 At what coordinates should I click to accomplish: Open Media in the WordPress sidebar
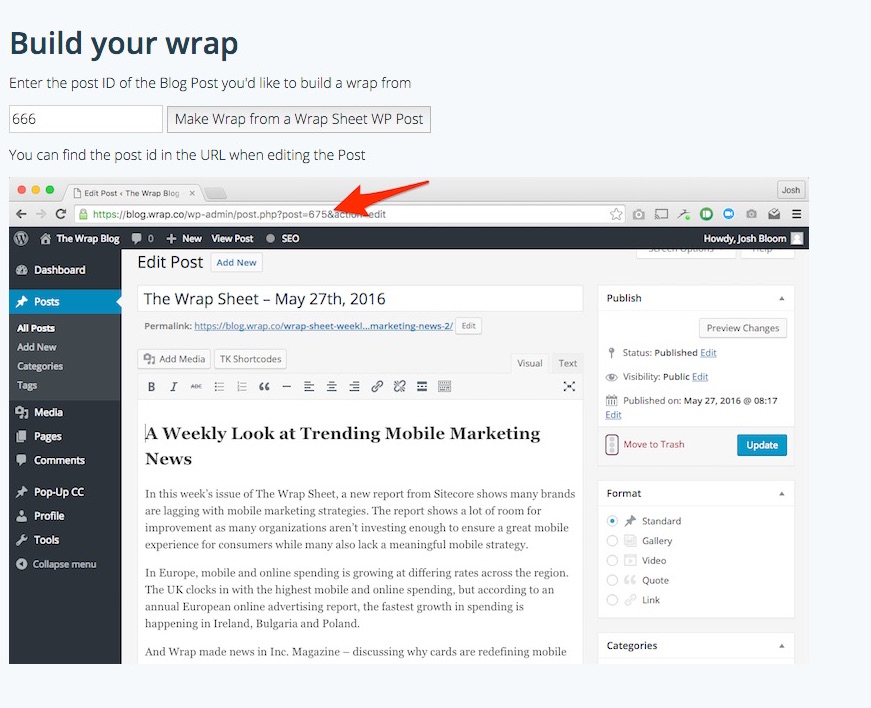coord(65,412)
